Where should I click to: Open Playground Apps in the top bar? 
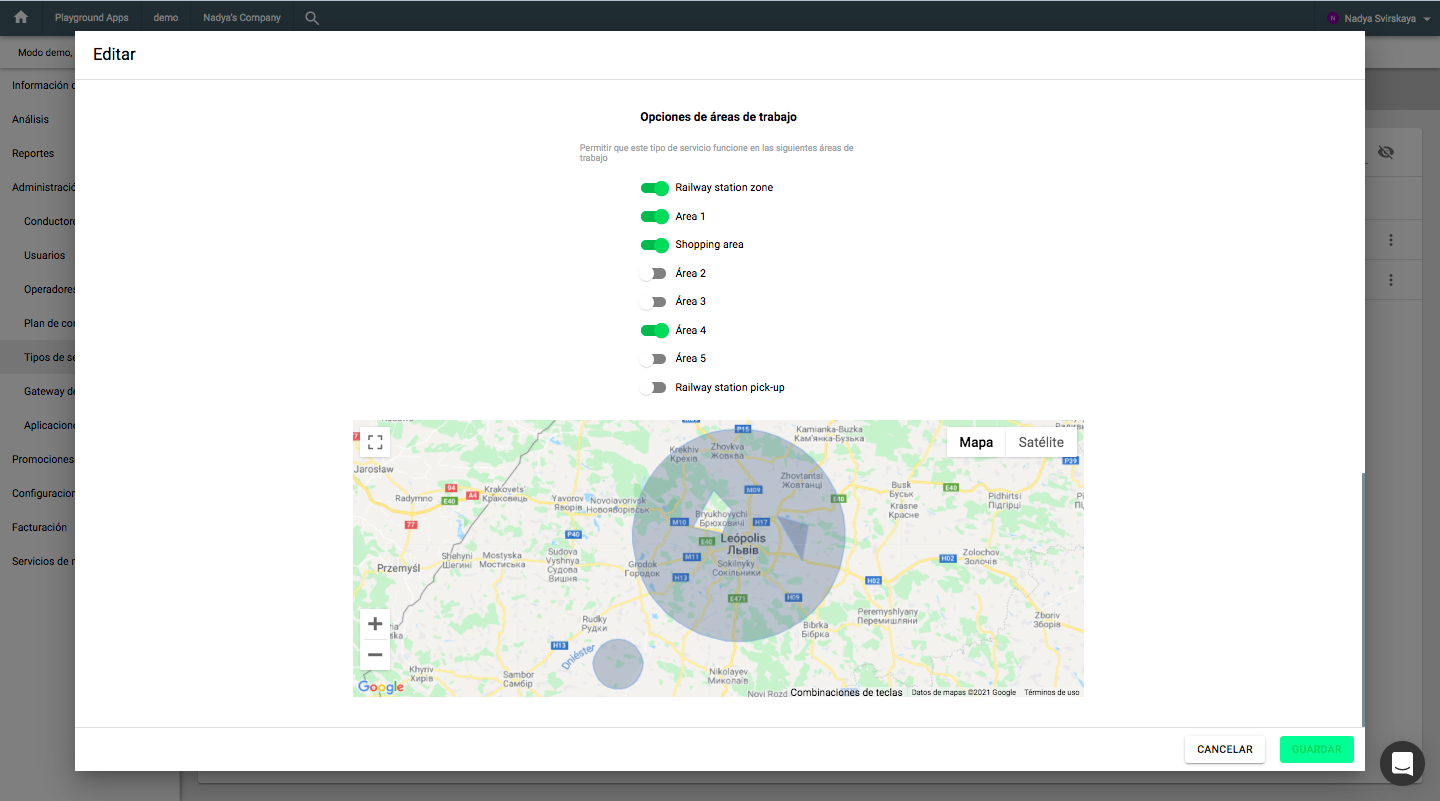[x=92, y=18]
